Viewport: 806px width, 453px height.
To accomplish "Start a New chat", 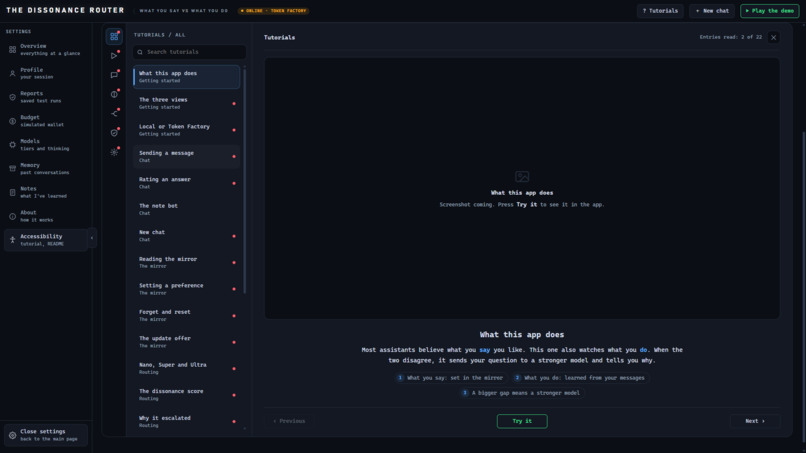I will (712, 11).
